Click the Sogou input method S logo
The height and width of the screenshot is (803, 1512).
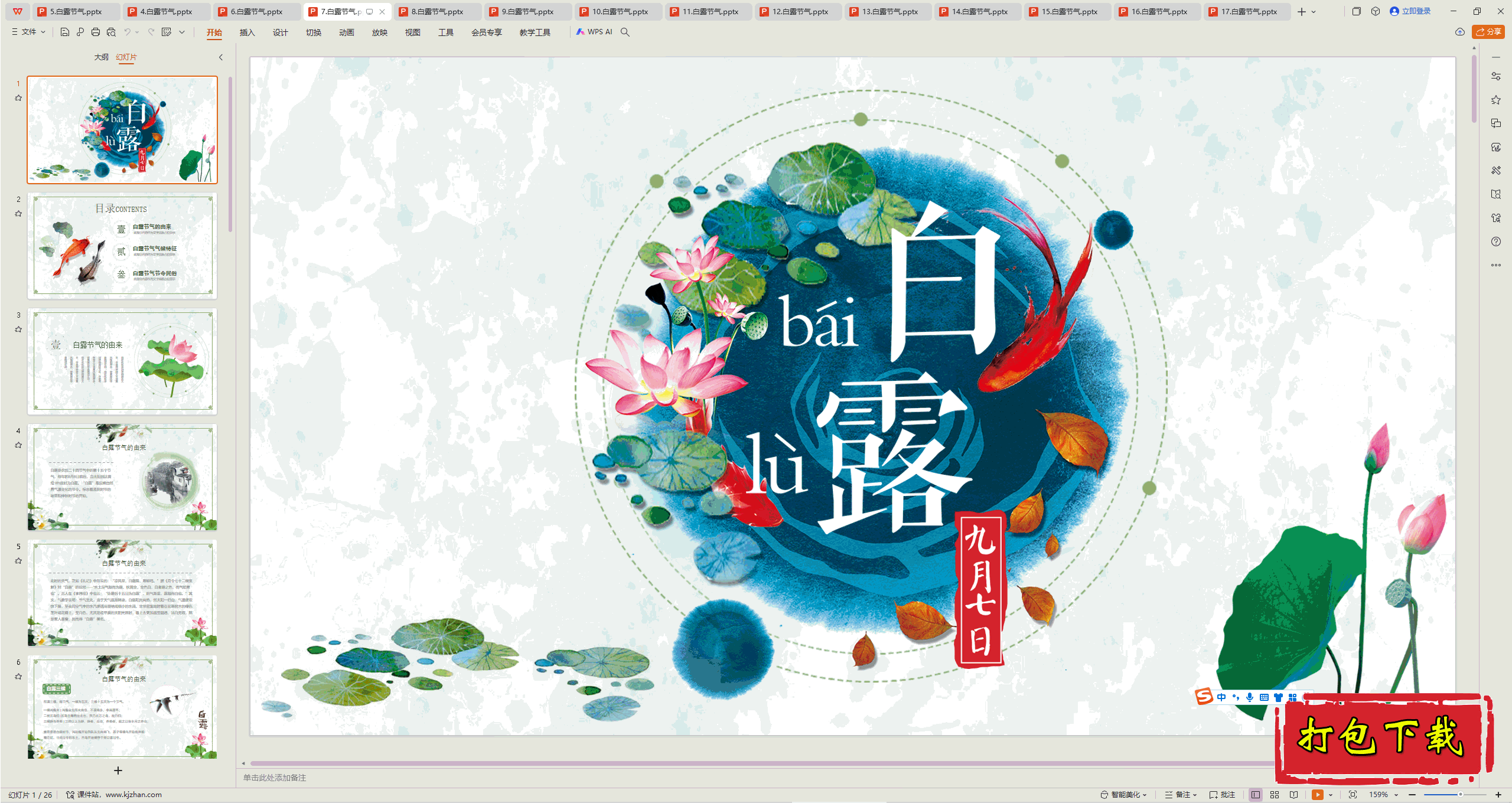pos(1204,697)
